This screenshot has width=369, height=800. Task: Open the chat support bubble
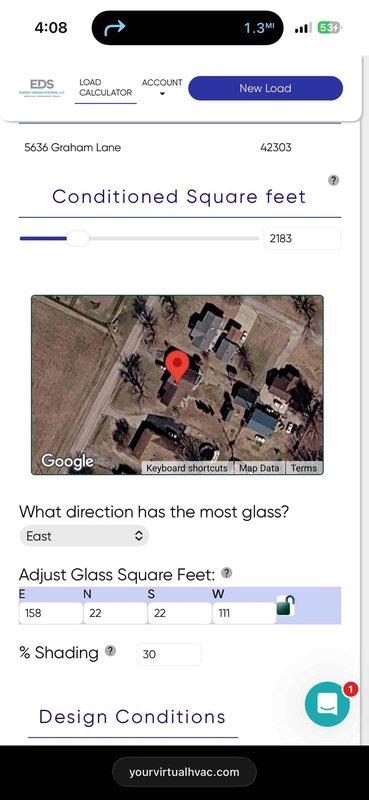click(327, 705)
